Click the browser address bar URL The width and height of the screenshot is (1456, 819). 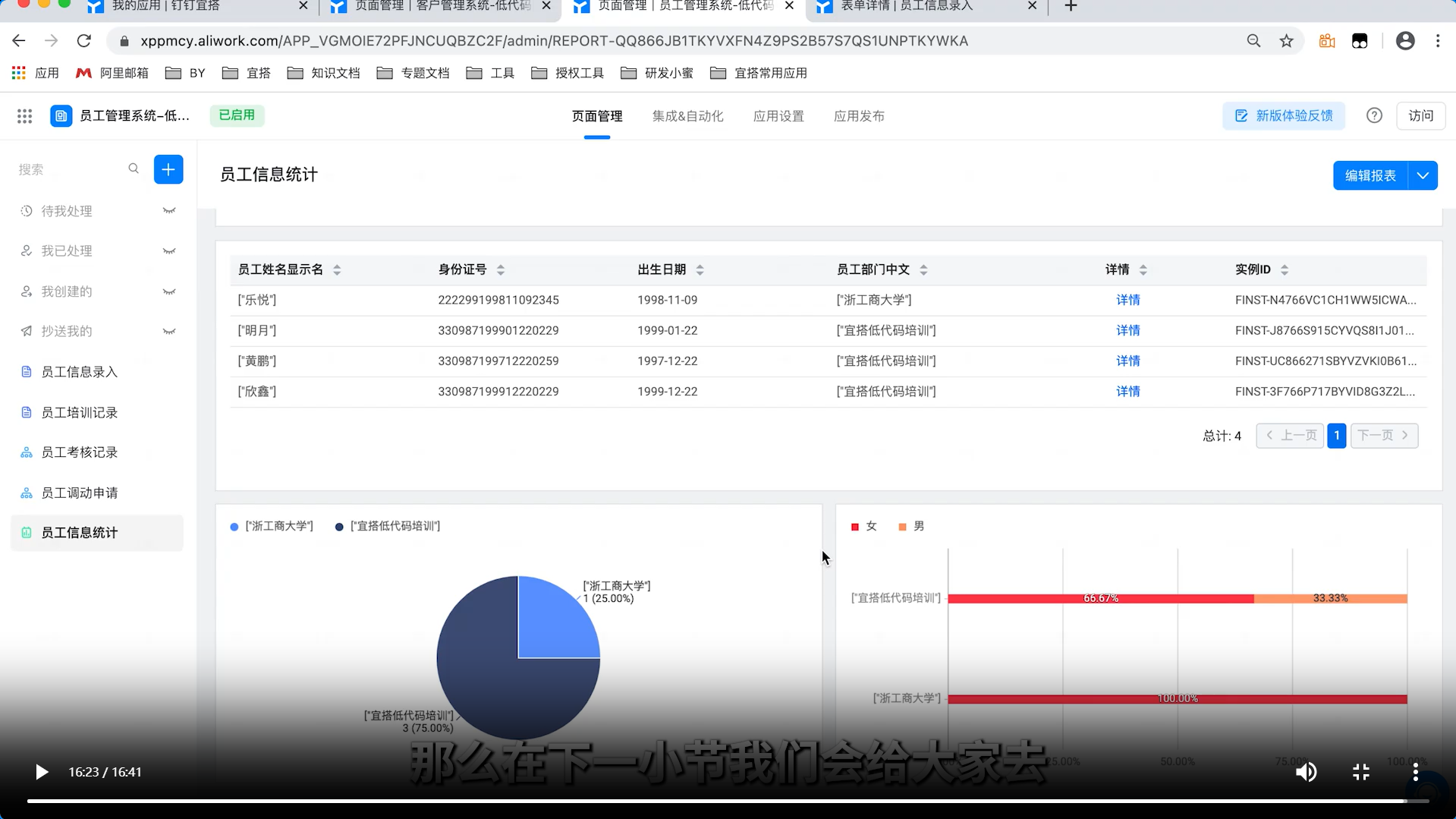click(x=554, y=41)
